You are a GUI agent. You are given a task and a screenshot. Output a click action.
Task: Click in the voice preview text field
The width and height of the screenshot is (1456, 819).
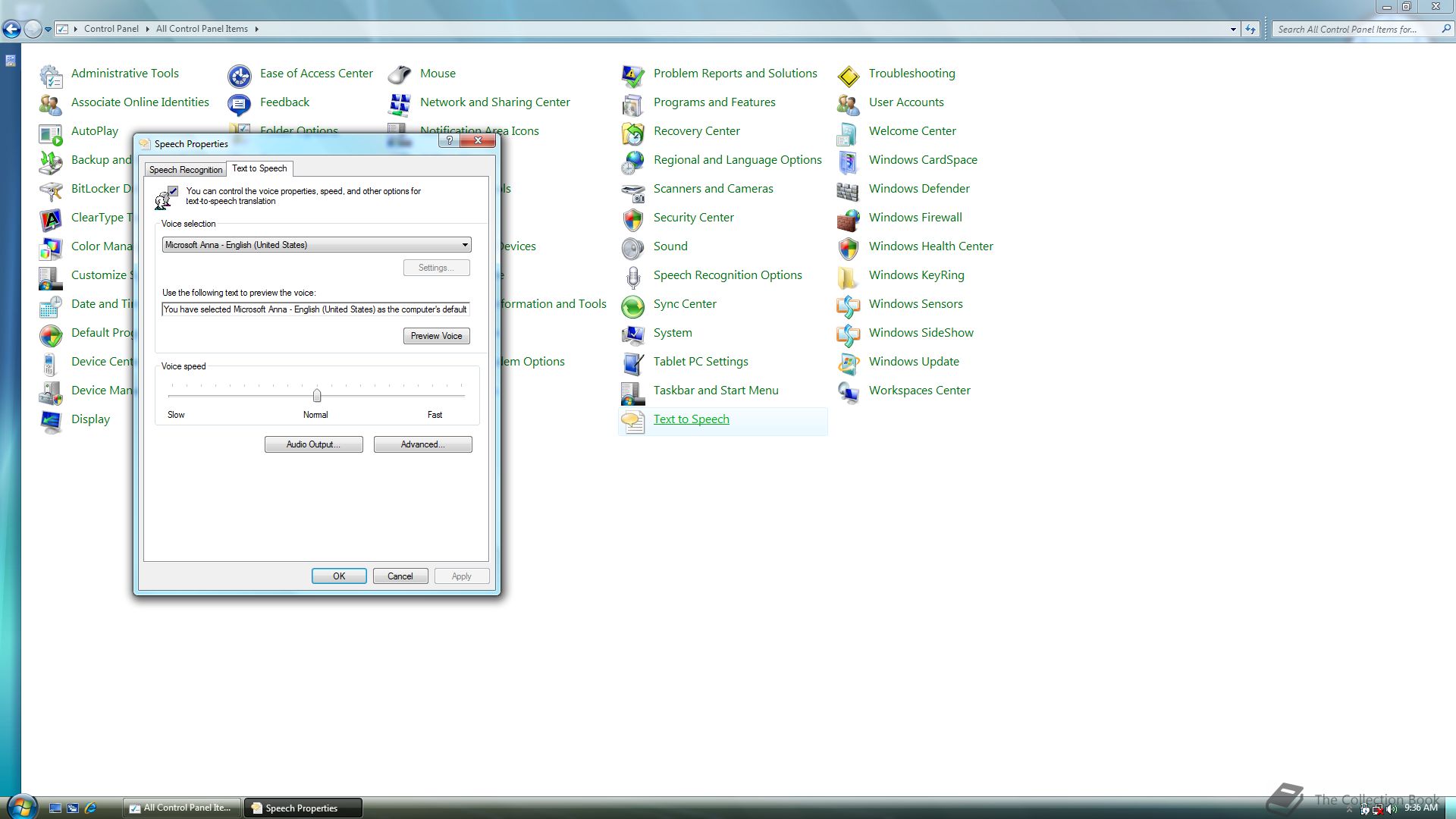315,309
